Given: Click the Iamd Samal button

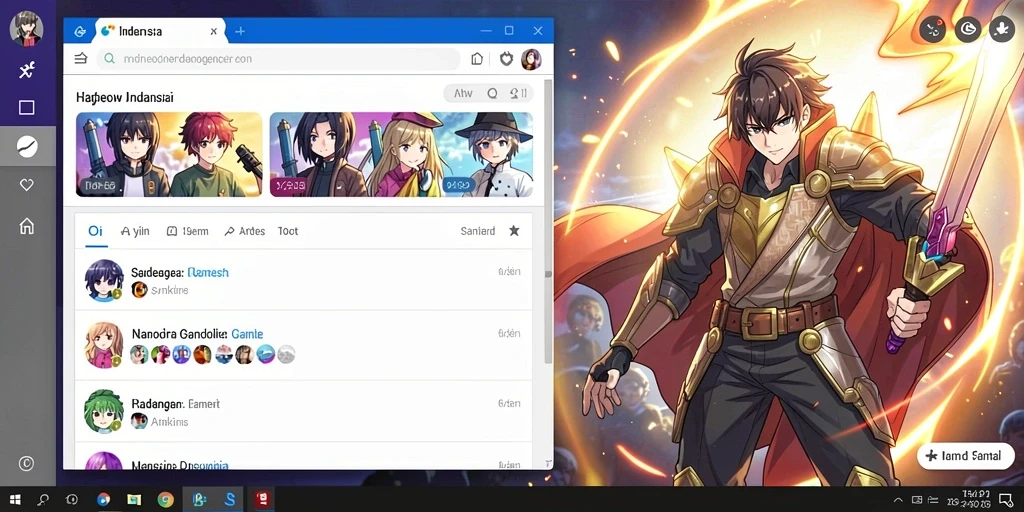Looking at the screenshot, I should [x=966, y=456].
